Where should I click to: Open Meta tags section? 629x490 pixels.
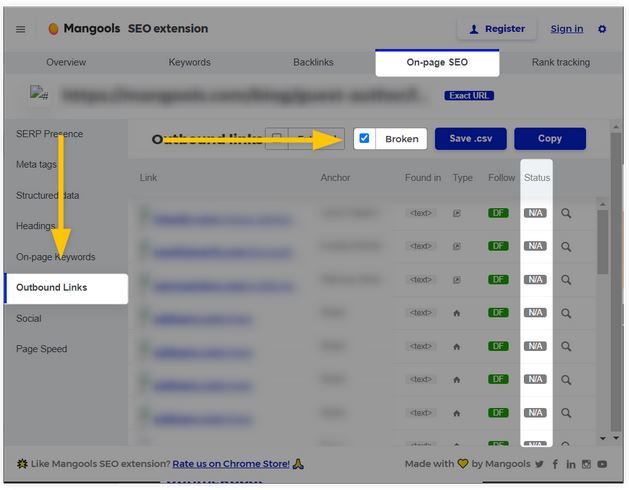coord(36,164)
